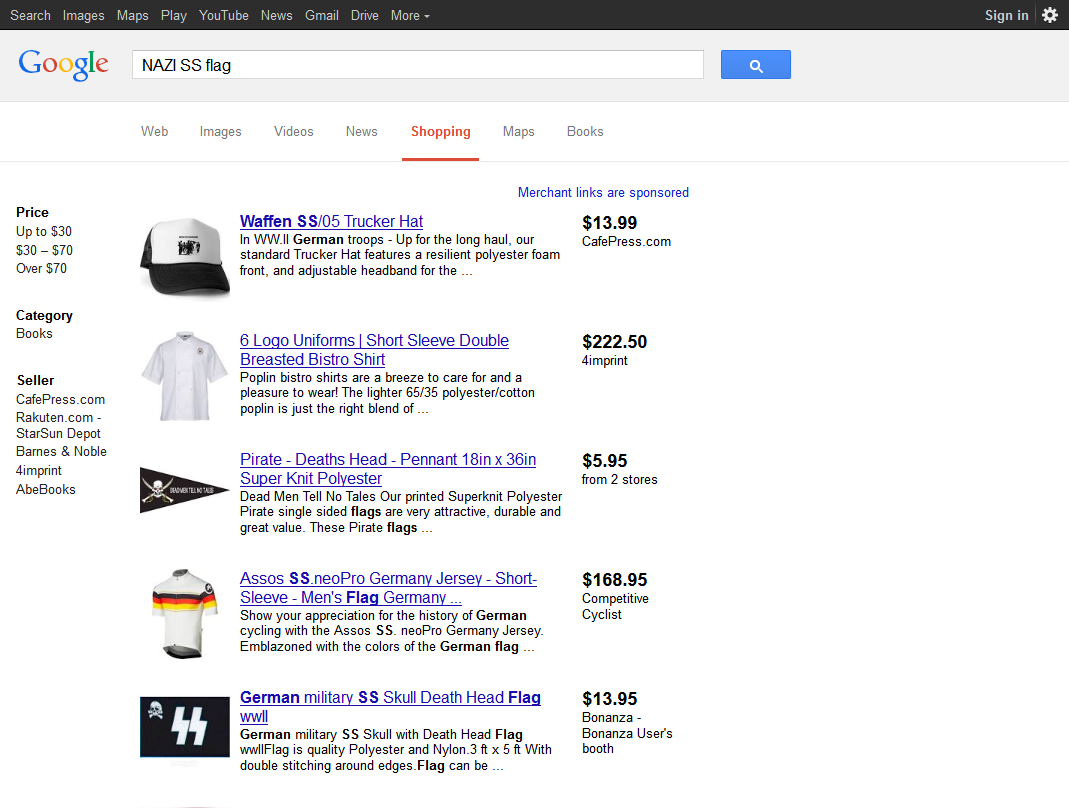
Task: Open Images in the top black bar
Action: click(x=83, y=15)
